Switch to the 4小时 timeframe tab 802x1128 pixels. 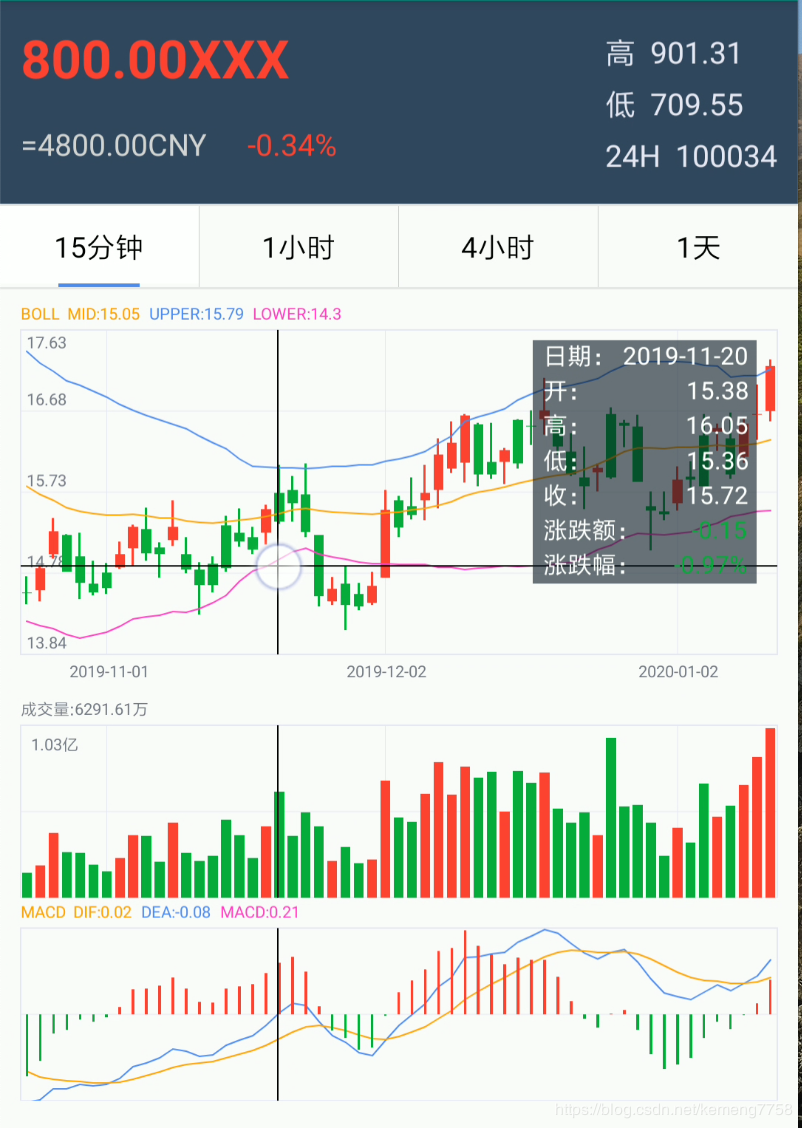tap(498, 247)
